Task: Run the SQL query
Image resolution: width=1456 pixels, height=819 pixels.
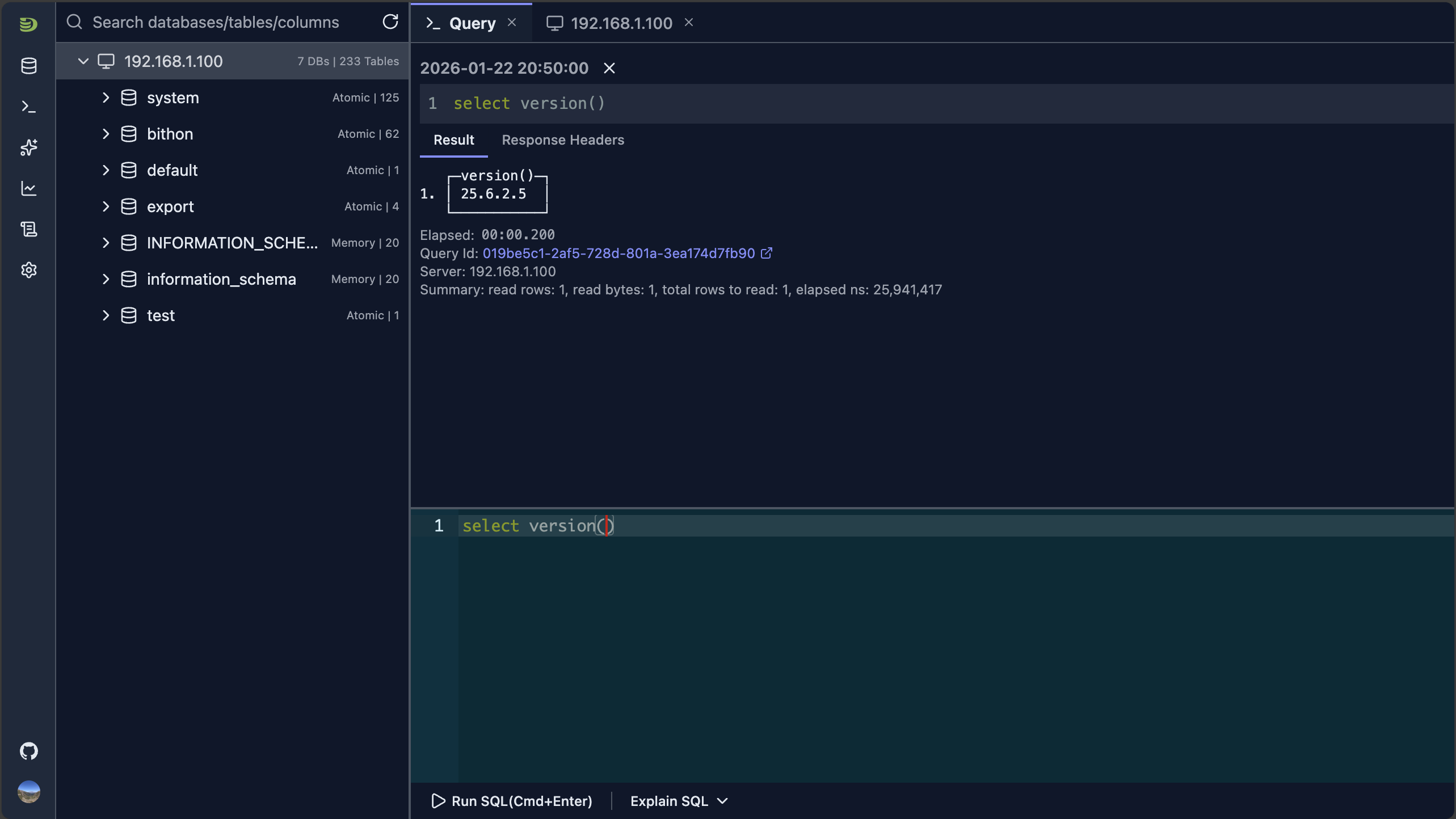Action: tap(511, 801)
